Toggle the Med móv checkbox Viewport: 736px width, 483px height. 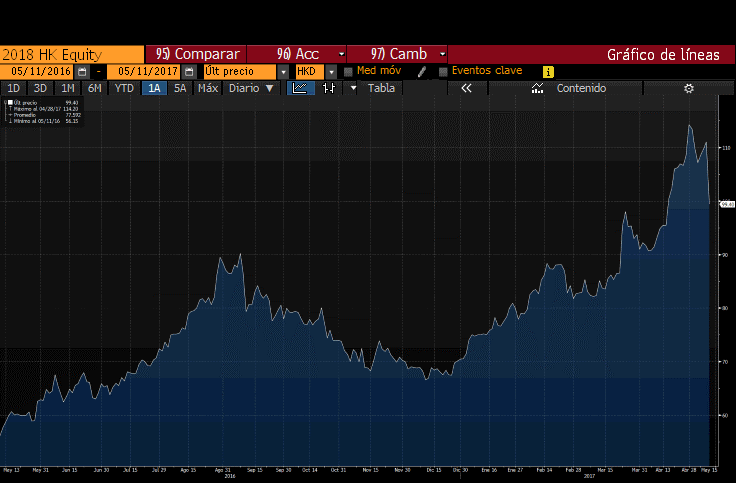pyautogui.click(x=348, y=72)
